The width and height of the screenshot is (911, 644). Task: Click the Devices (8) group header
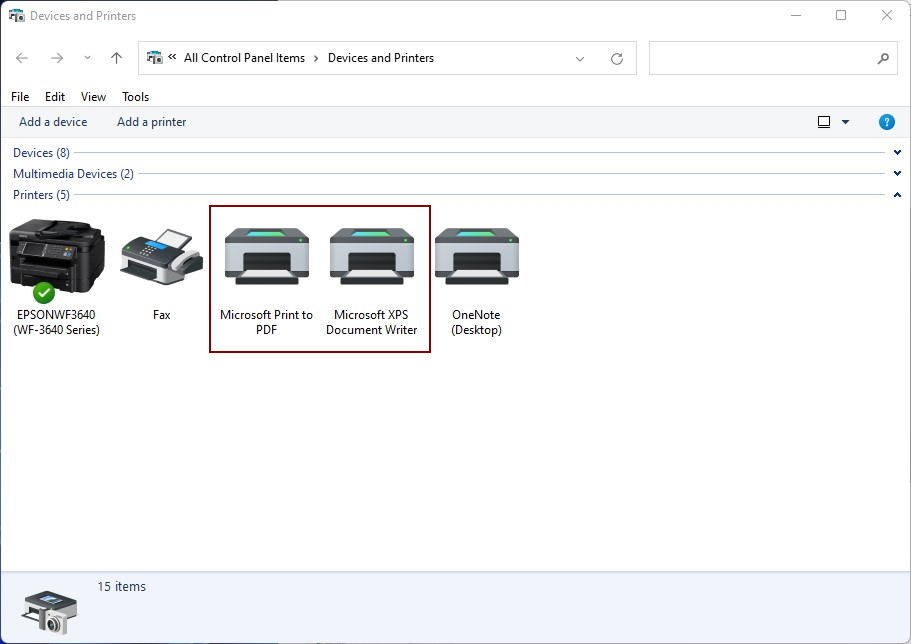coord(41,153)
